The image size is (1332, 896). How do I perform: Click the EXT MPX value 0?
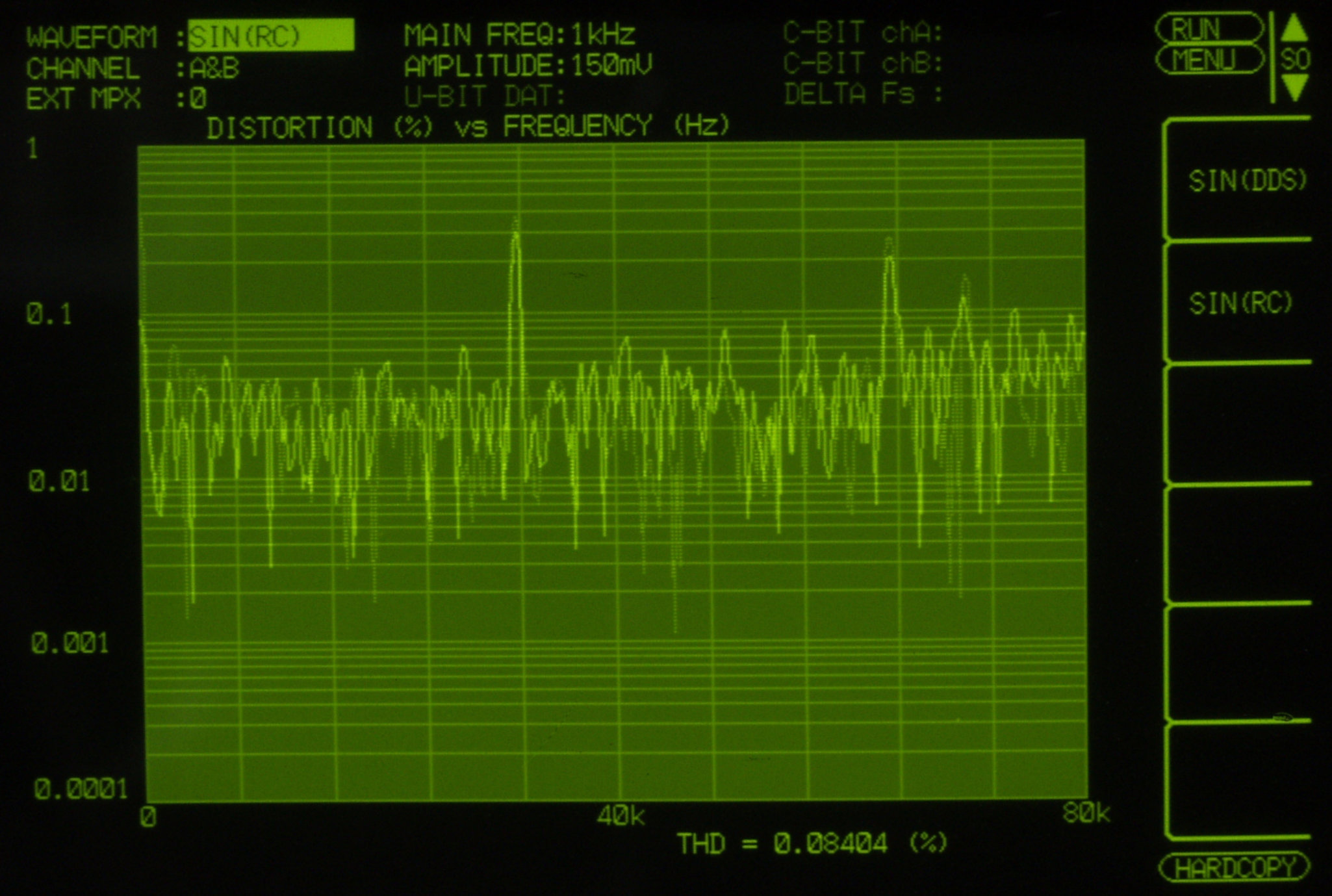[198, 99]
